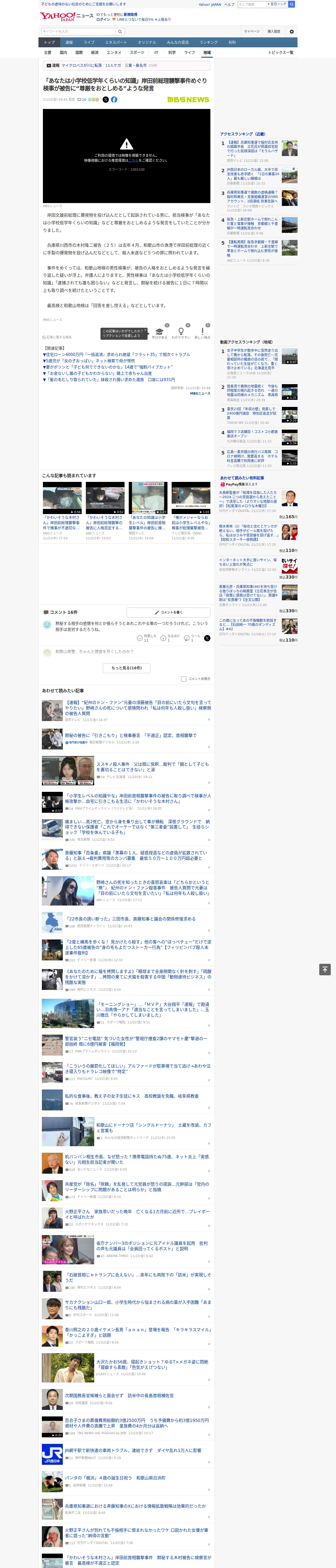Open the settings gear icon

(292, 31)
